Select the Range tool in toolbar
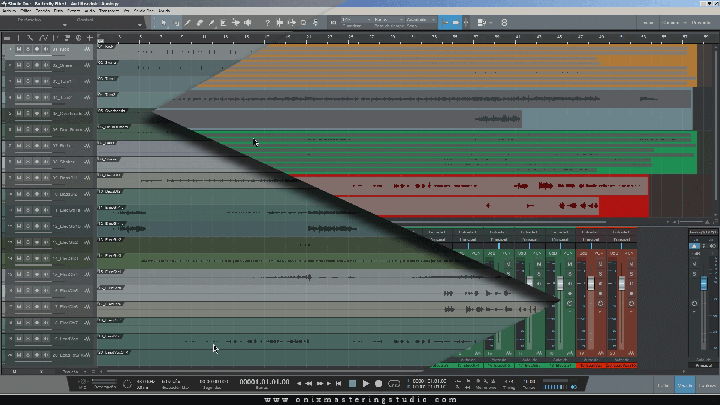Image resolution: width=720 pixels, height=405 pixels. 176,22
